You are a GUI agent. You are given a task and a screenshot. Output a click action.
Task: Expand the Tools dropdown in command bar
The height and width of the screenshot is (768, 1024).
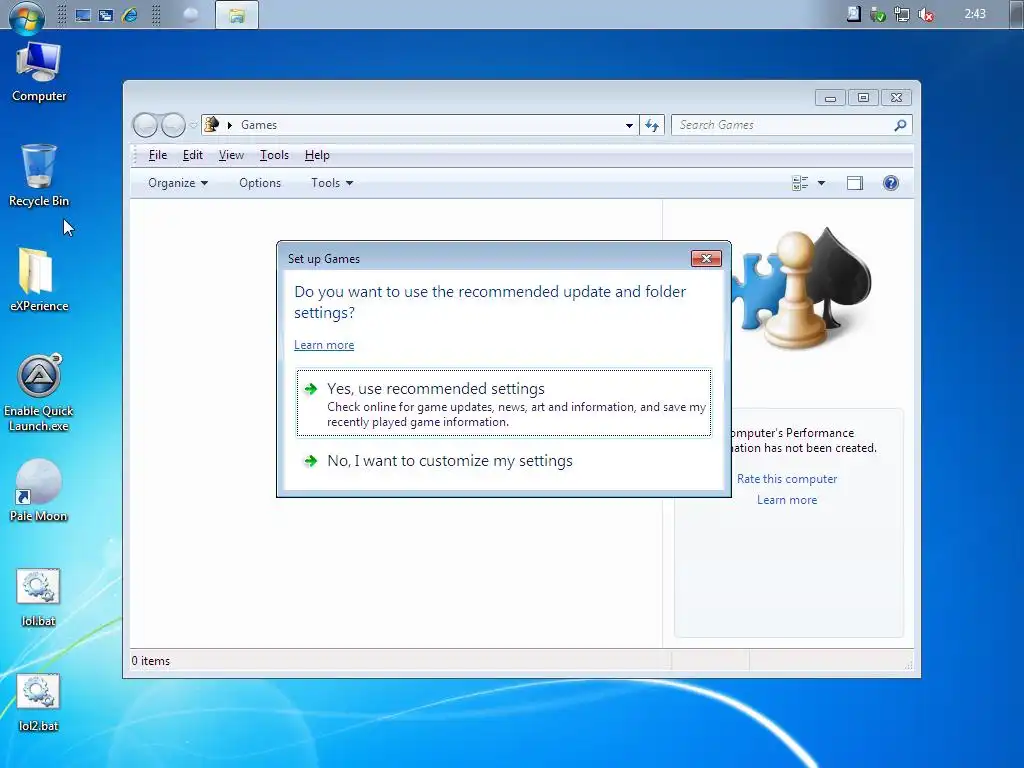click(x=332, y=183)
